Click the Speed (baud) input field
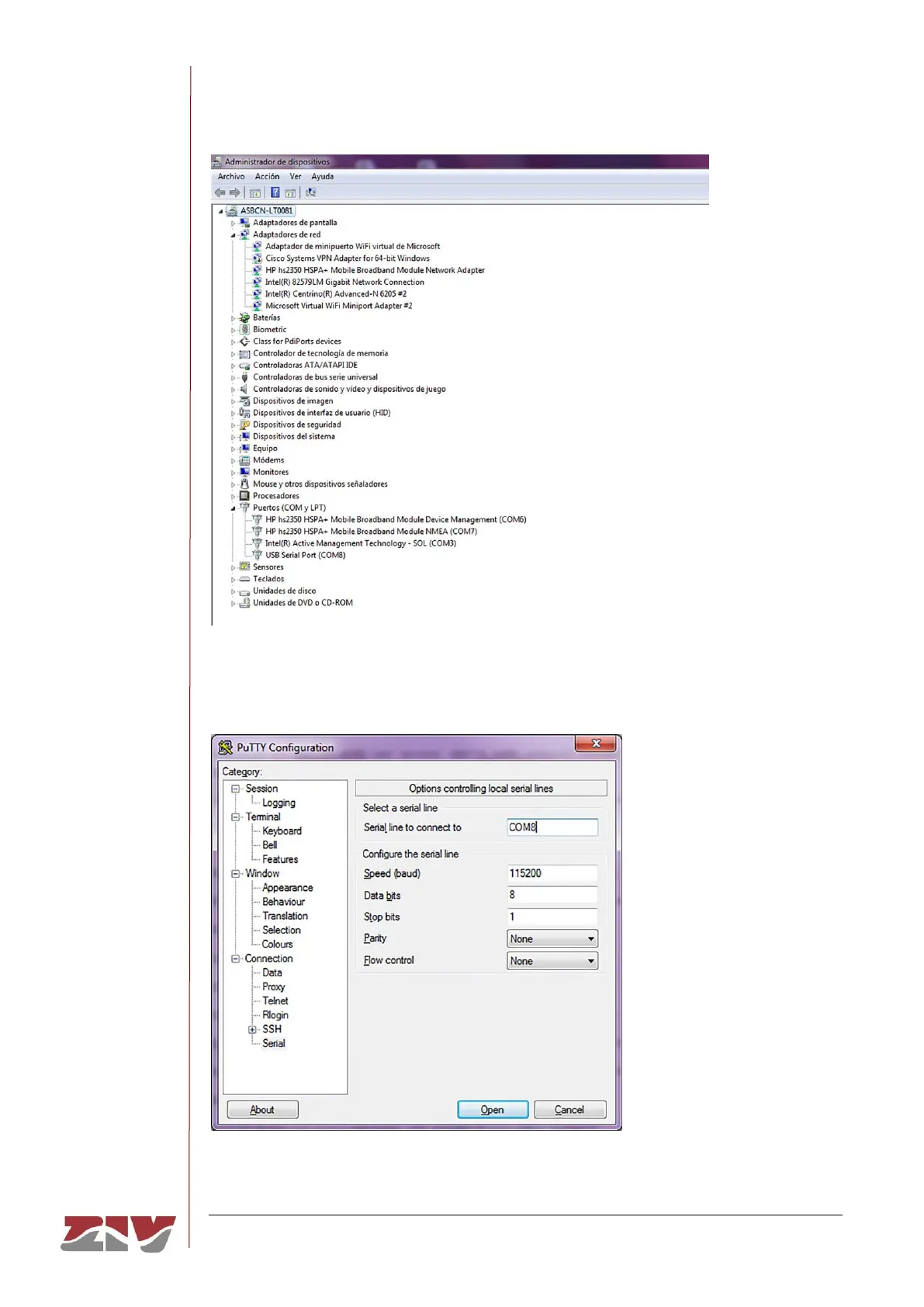The image size is (924, 1307). click(552, 874)
